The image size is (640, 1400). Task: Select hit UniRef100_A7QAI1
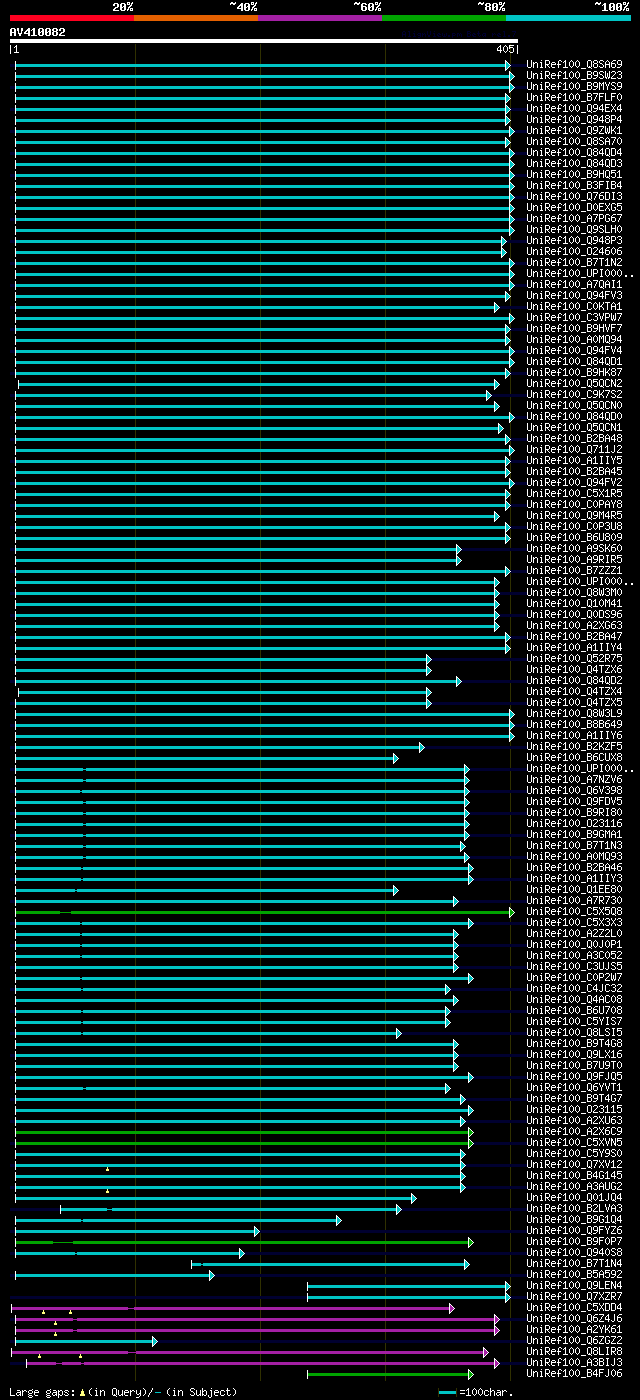pyautogui.click(x=574, y=285)
